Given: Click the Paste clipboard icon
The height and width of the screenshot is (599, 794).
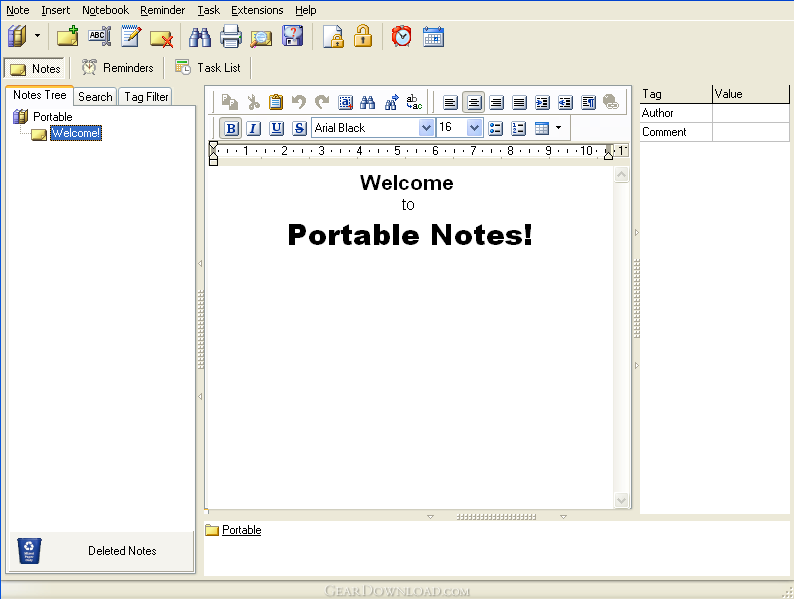Looking at the screenshot, I should 275,102.
